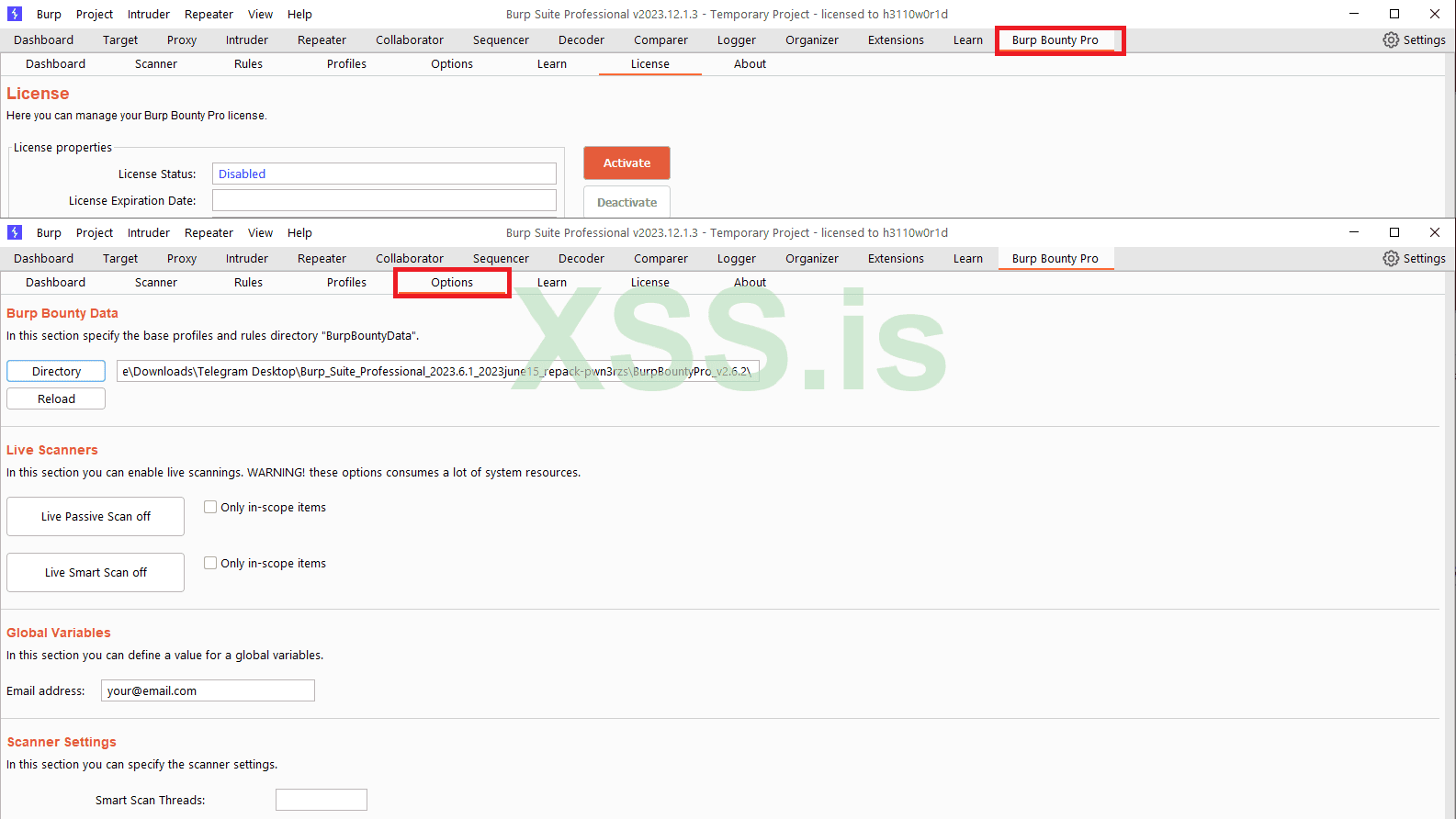Open the Sequencer tab in the Options window
This screenshot has height=819, width=1456.
[501, 258]
